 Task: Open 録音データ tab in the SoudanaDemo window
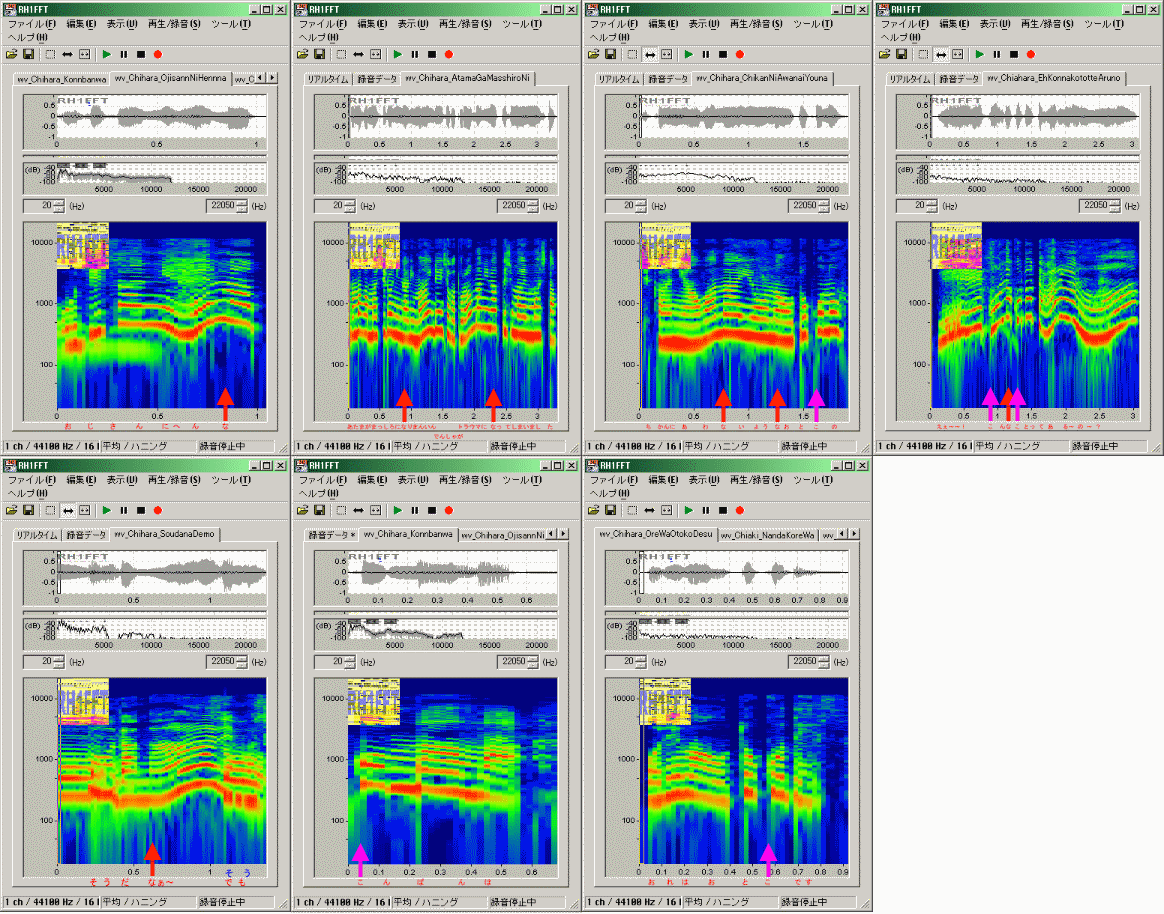coord(85,535)
